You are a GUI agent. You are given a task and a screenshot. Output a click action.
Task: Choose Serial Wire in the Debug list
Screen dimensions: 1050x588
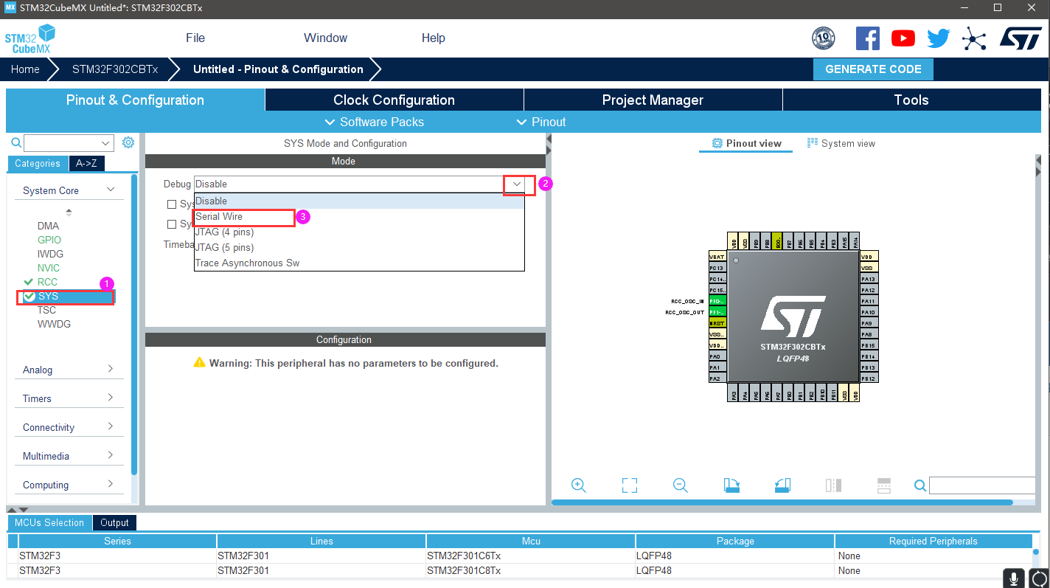pyautogui.click(x=359, y=216)
